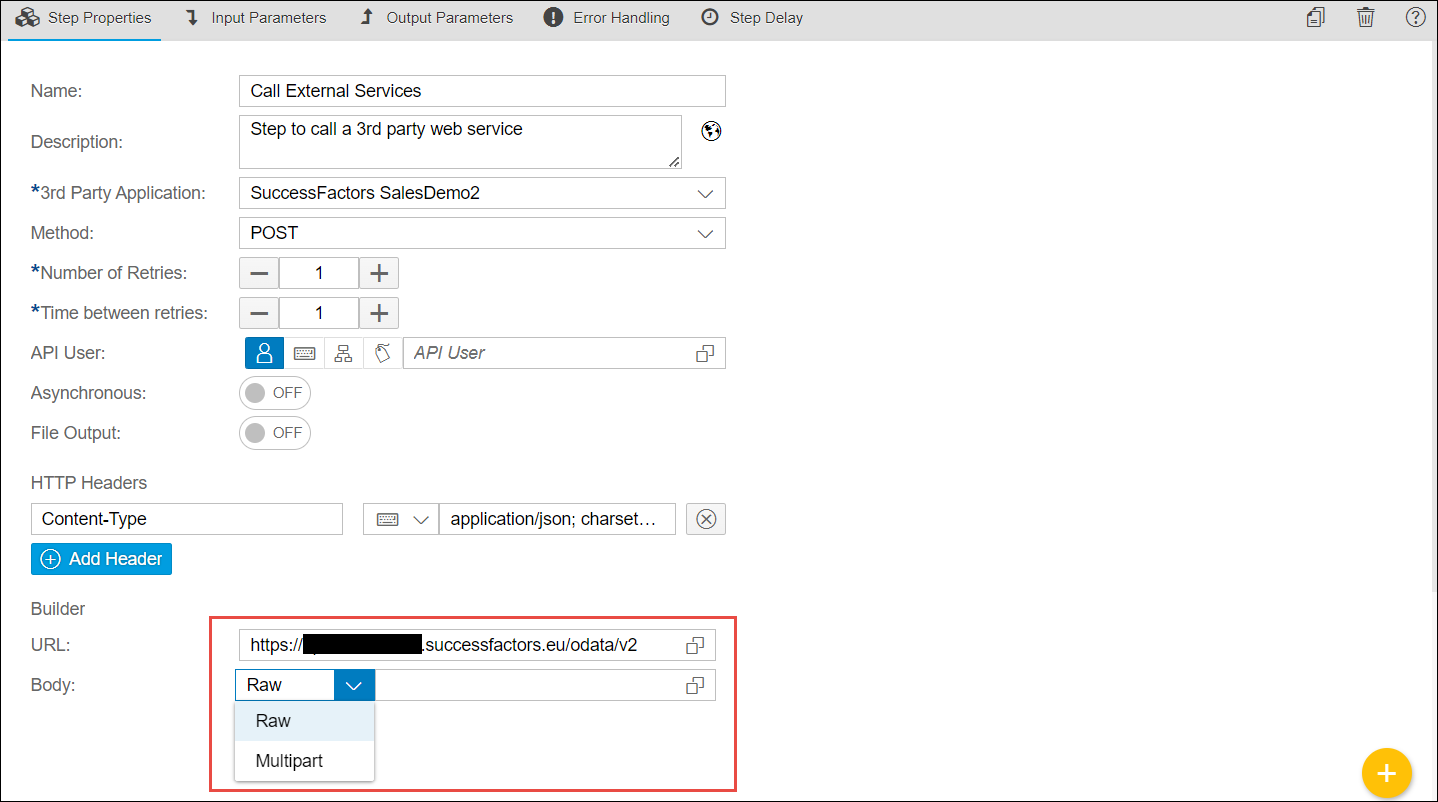Viewport: 1438px width, 802px height.
Task: Click the trash delete icon at top right
Action: tap(1365, 17)
